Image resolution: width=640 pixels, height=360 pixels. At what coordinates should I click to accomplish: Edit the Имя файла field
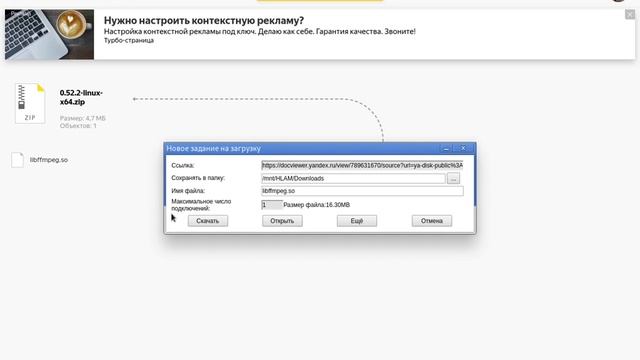tap(362, 191)
